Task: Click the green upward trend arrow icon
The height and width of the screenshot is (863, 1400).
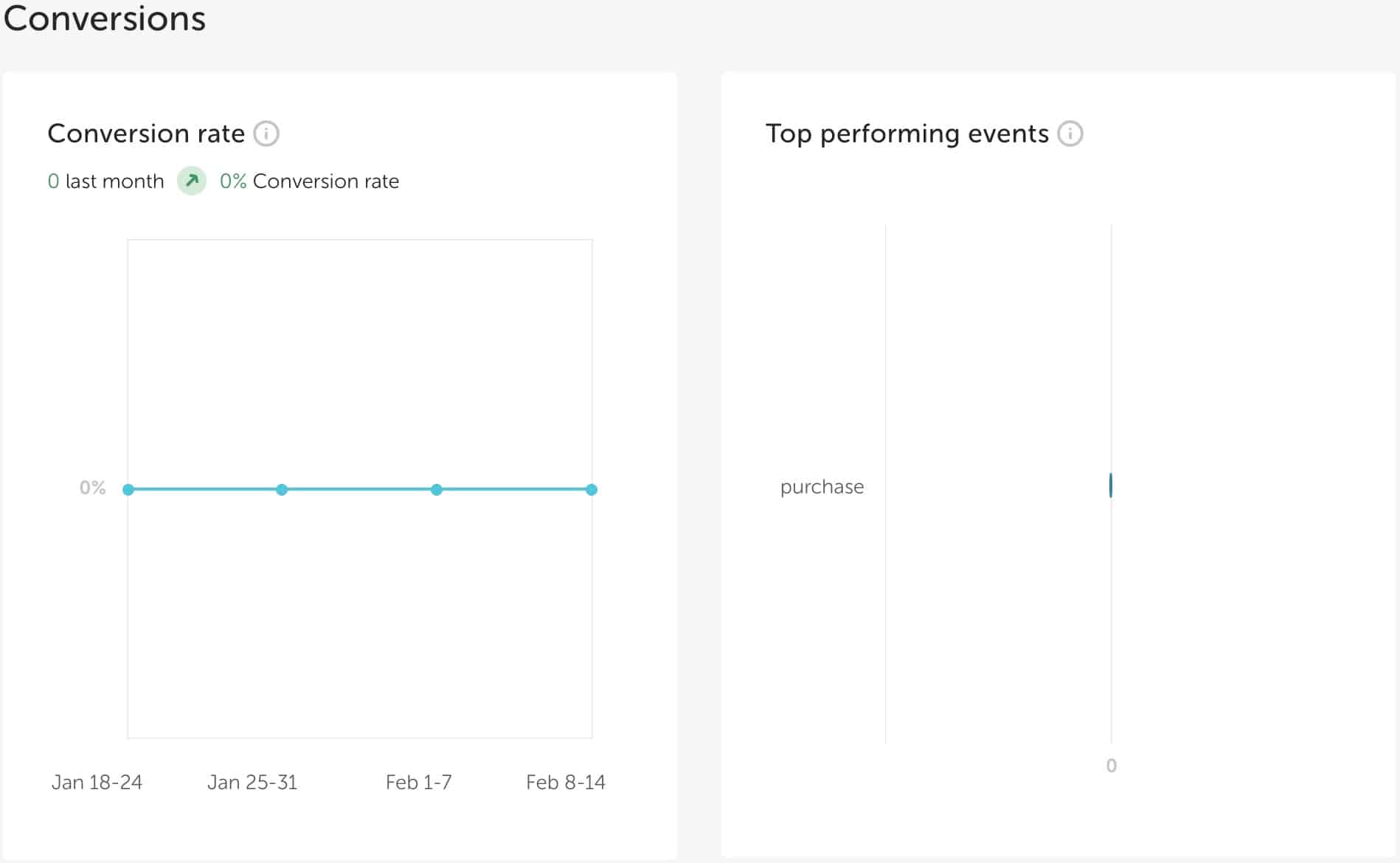Action: coord(192,181)
